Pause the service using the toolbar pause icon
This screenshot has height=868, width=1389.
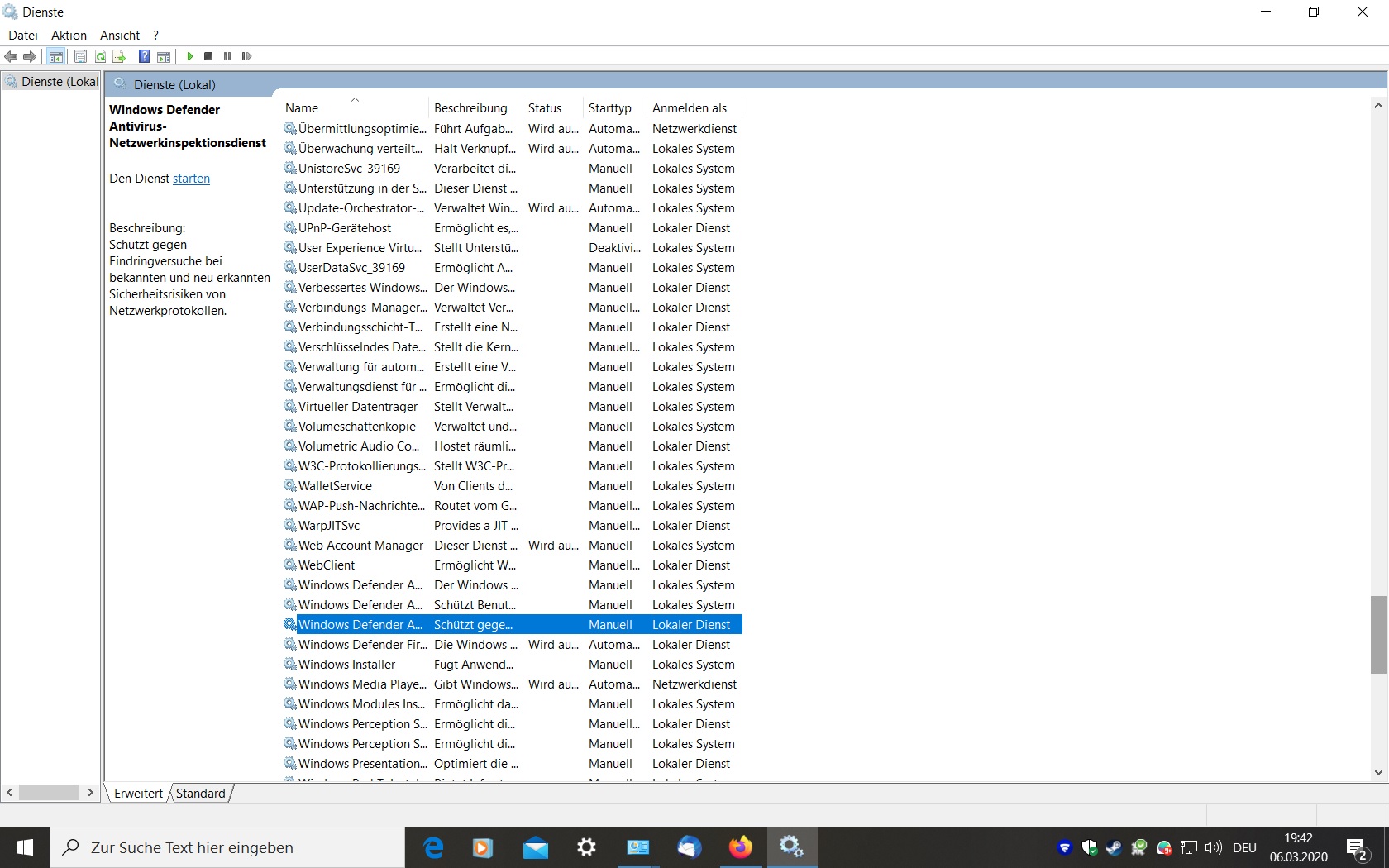[227, 56]
